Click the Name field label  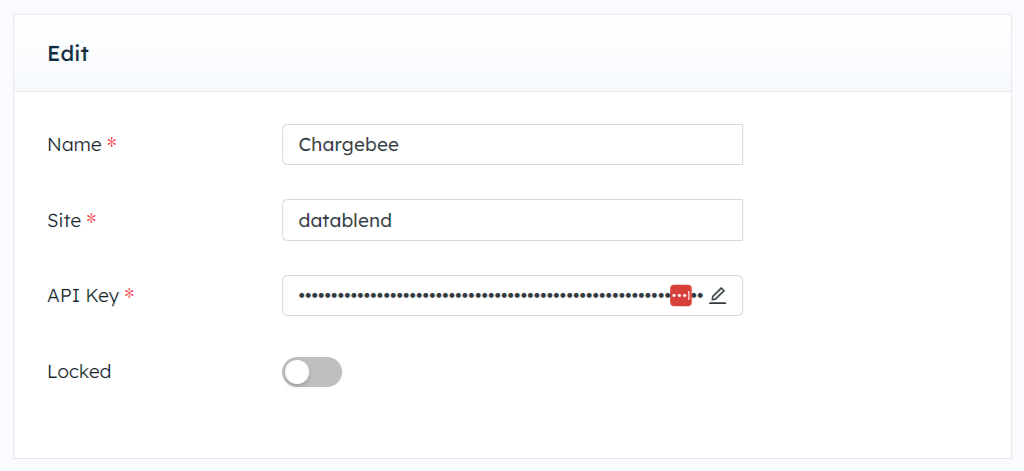click(x=74, y=144)
